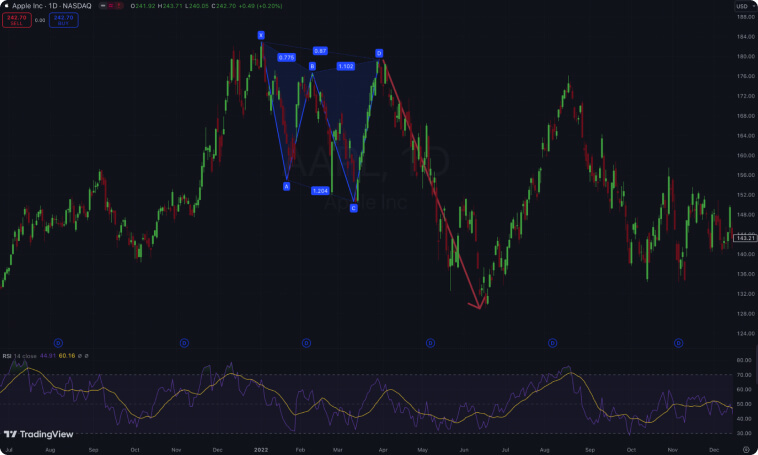This screenshot has width=758, height=455.
Task: Click the 70.00 level on the RSI scale
Action: coord(744,375)
